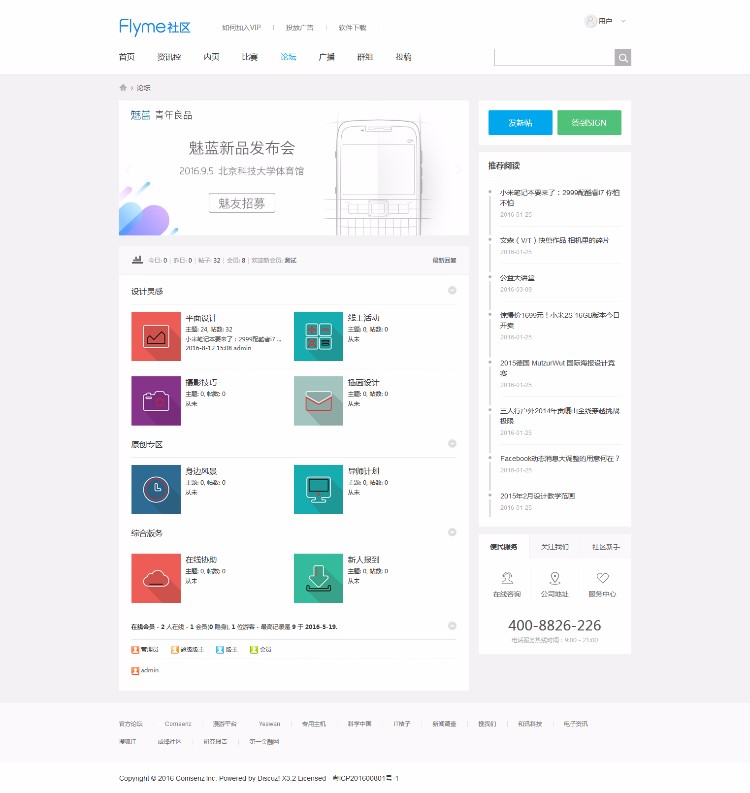
Task: Focus the search input field
Action: [x=554, y=58]
